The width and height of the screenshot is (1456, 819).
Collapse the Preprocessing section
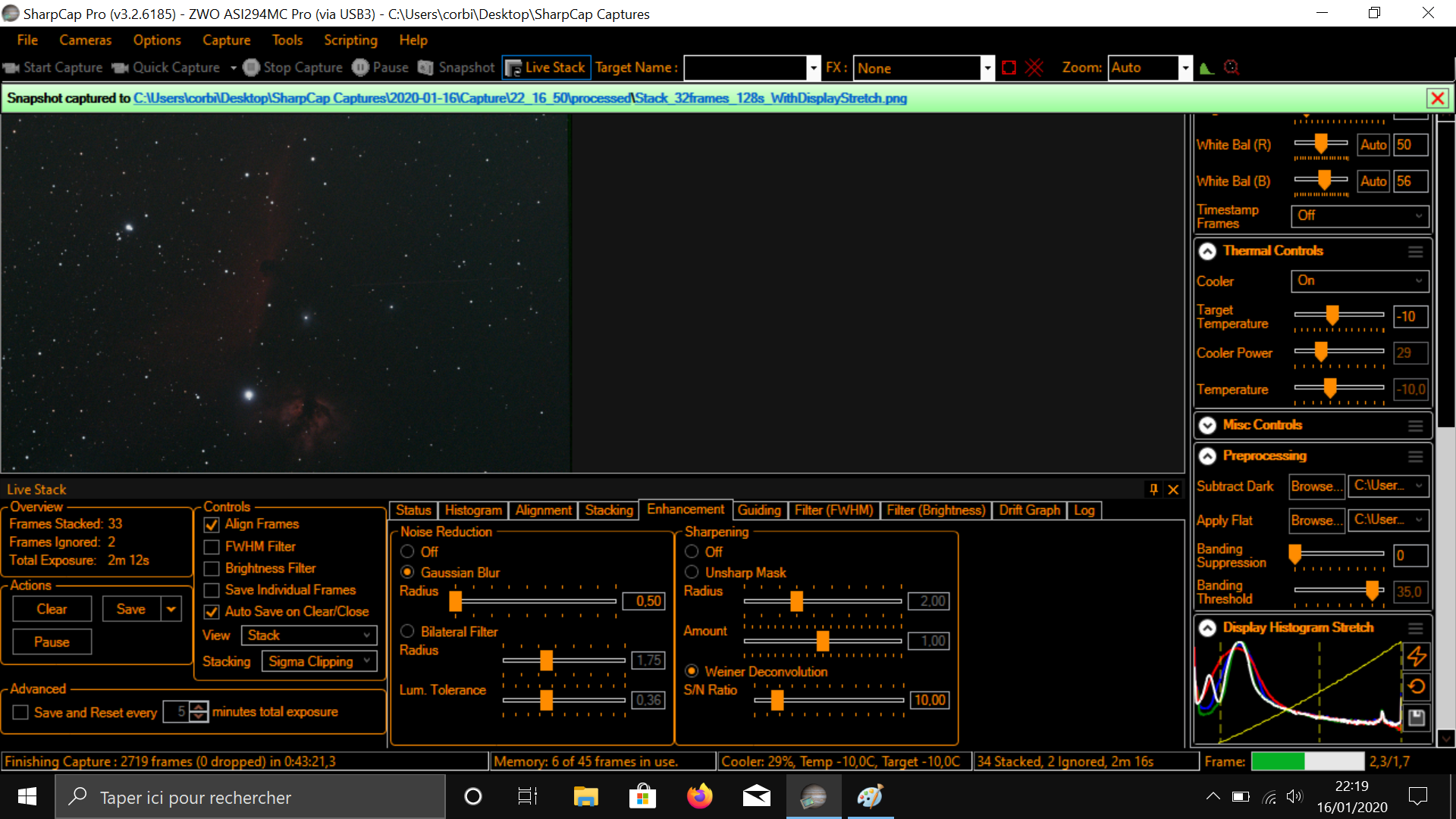pyautogui.click(x=1207, y=456)
